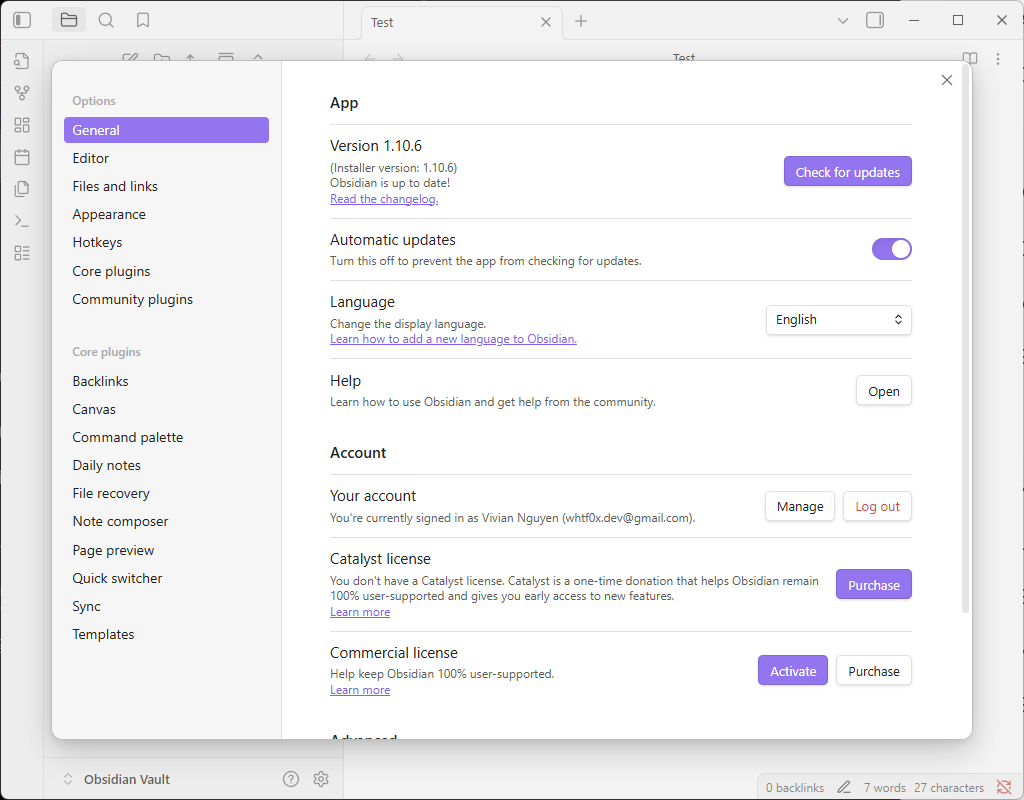Click the help icon beside Obsidian Vault
1024x800 pixels.
[291, 779]
